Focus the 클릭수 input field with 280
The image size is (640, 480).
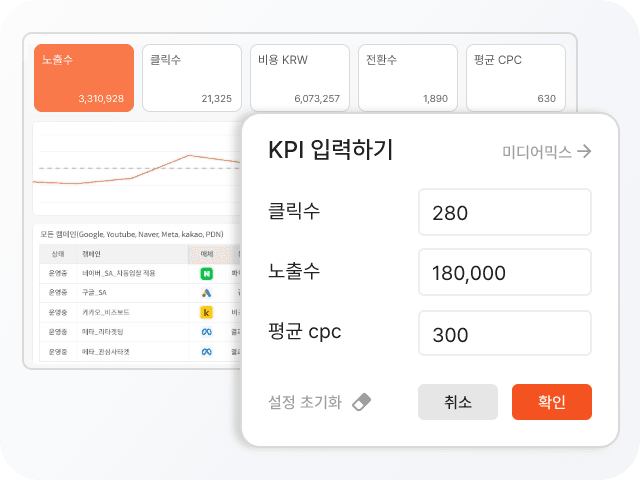click(x=505, y=212)
